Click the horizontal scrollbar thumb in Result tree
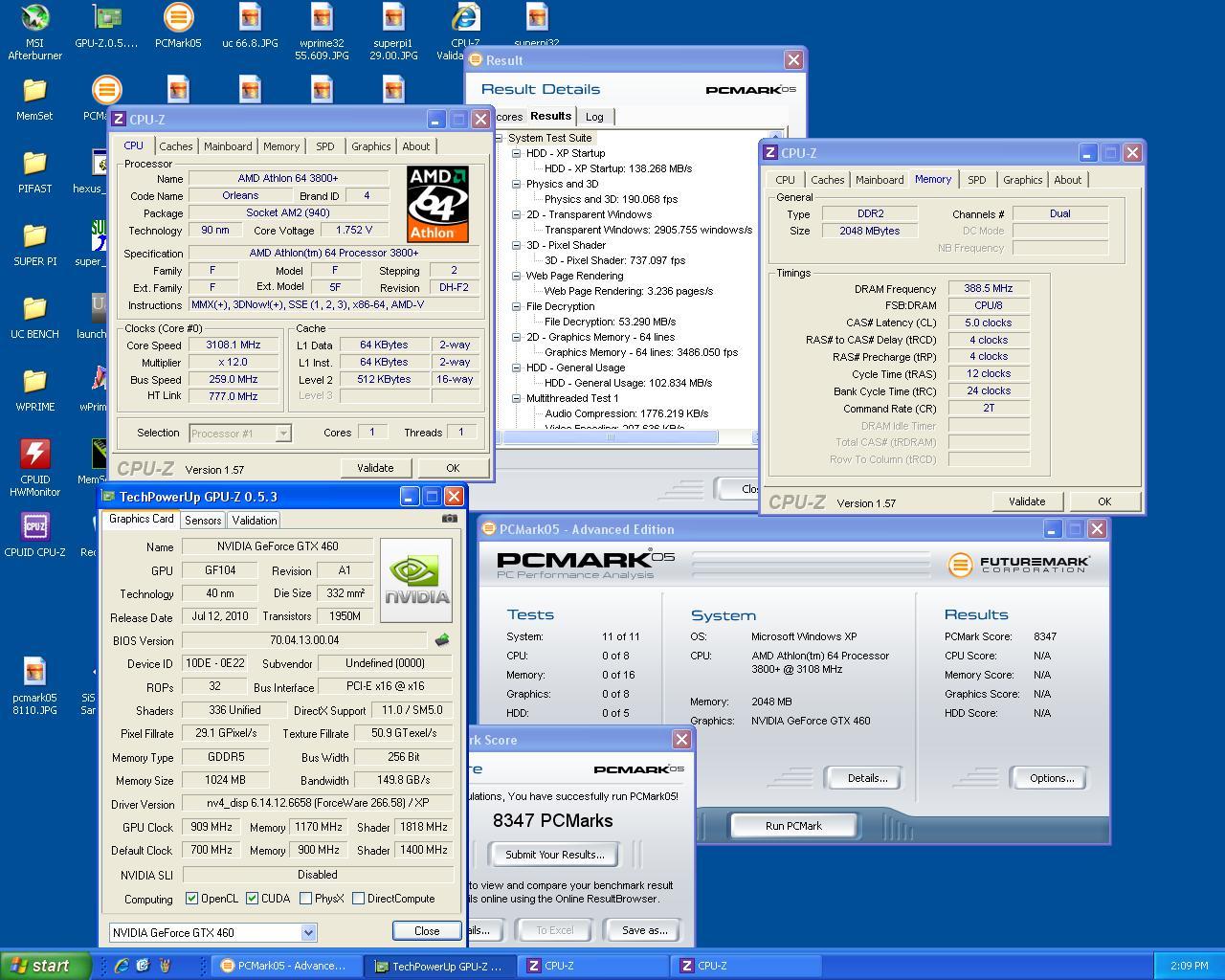Image resolution: width=1225 pixels, height=980 pixels. [611, 437]
